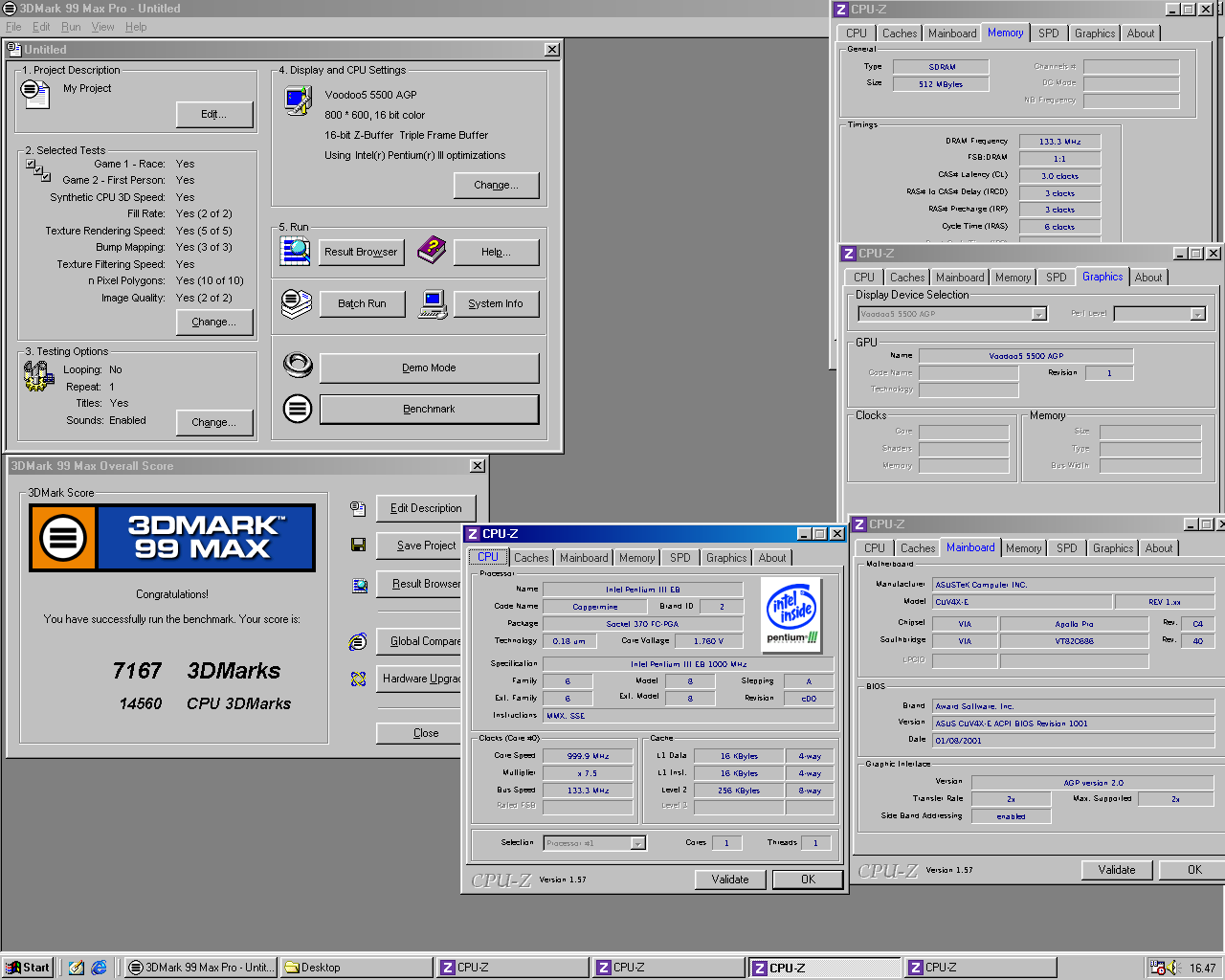Click the Project Description document icon

(x=35, y=93)
